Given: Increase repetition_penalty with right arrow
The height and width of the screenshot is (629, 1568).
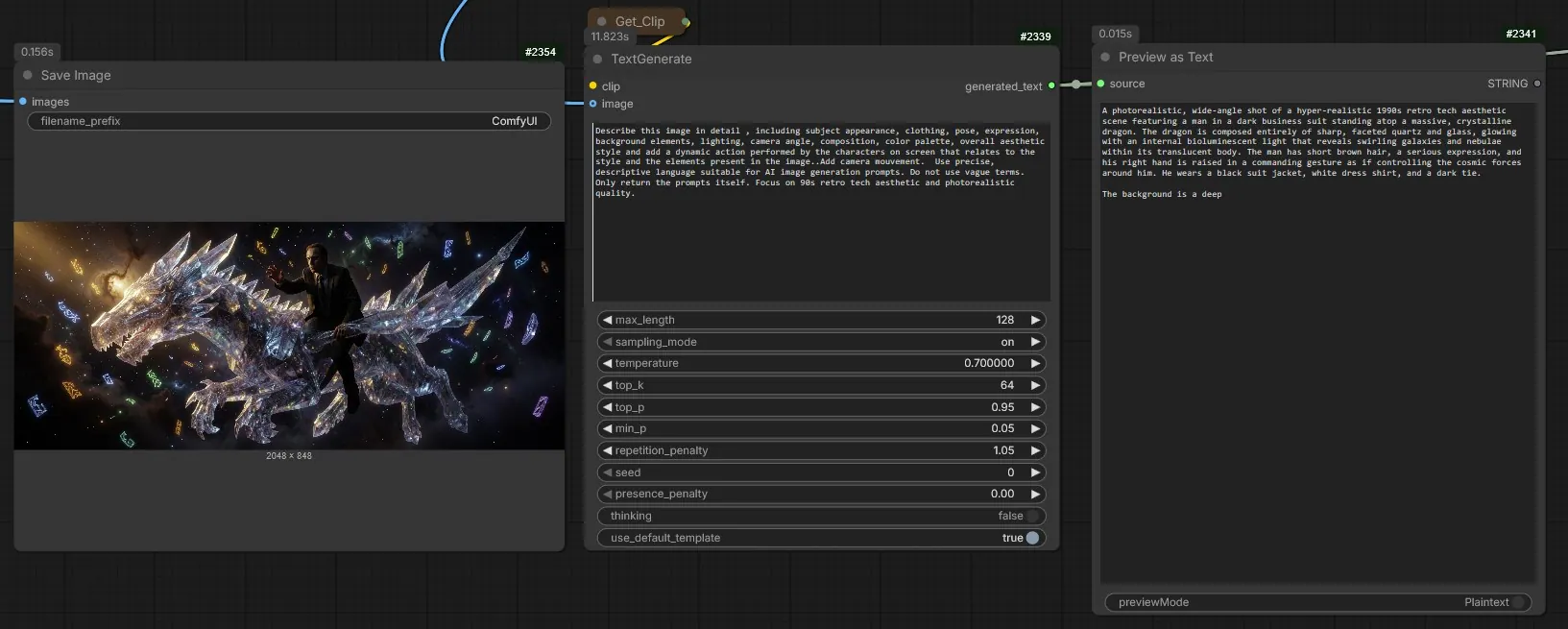Looking at the screenshot, I should tap(1035, 450).
